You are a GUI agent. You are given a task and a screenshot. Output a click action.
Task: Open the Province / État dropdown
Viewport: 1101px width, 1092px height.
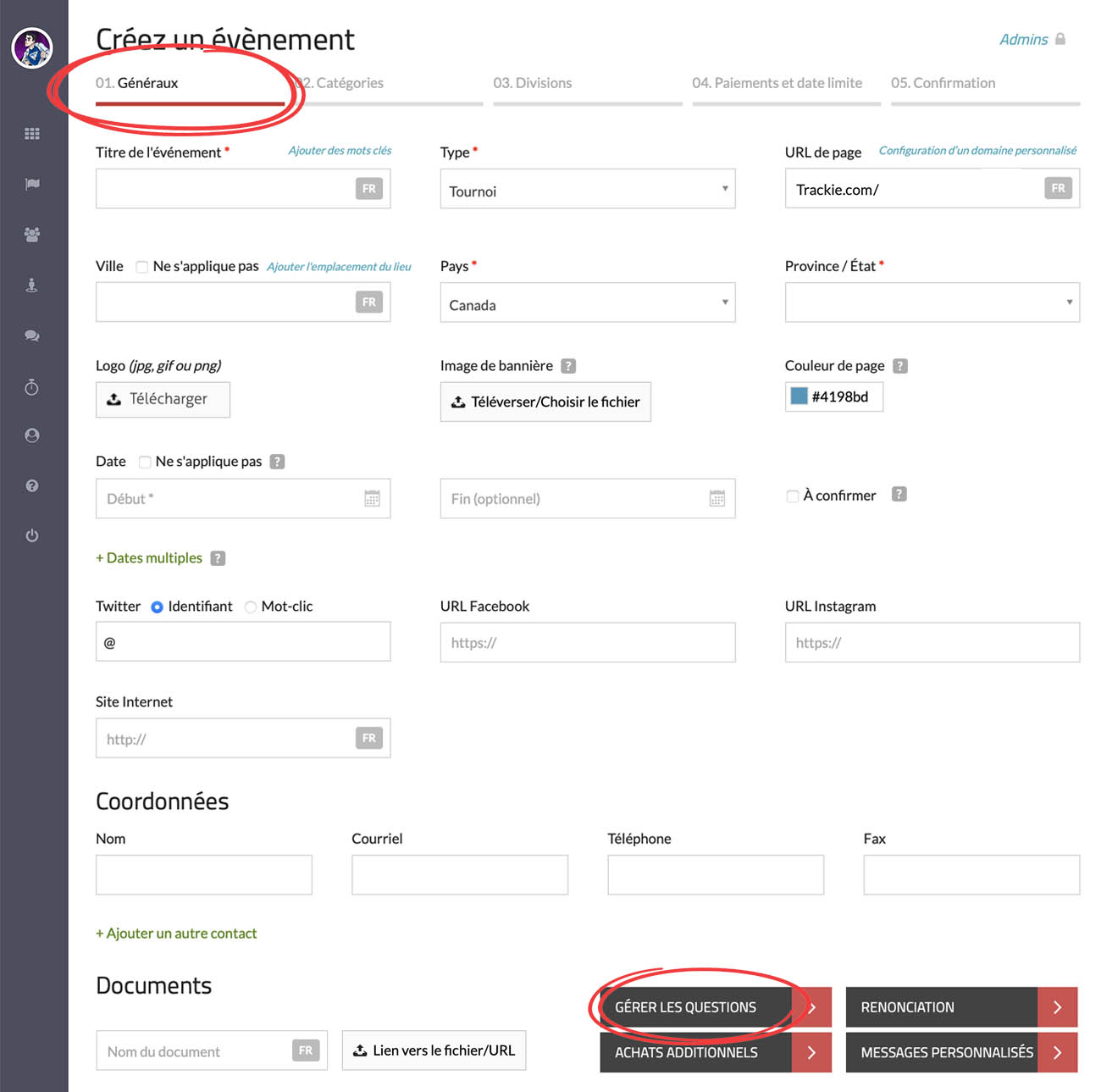tap(932, 303)
